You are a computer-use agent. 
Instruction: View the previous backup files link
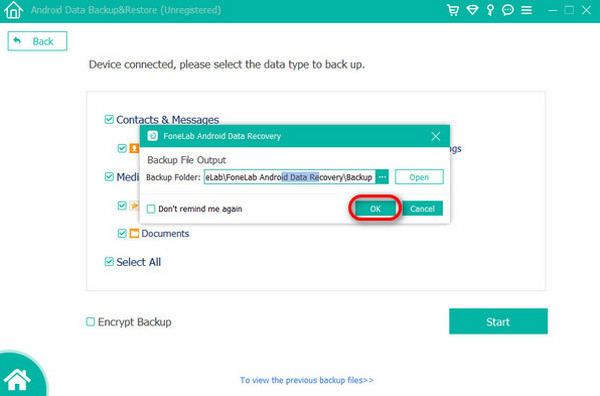[x=307, y=380]
